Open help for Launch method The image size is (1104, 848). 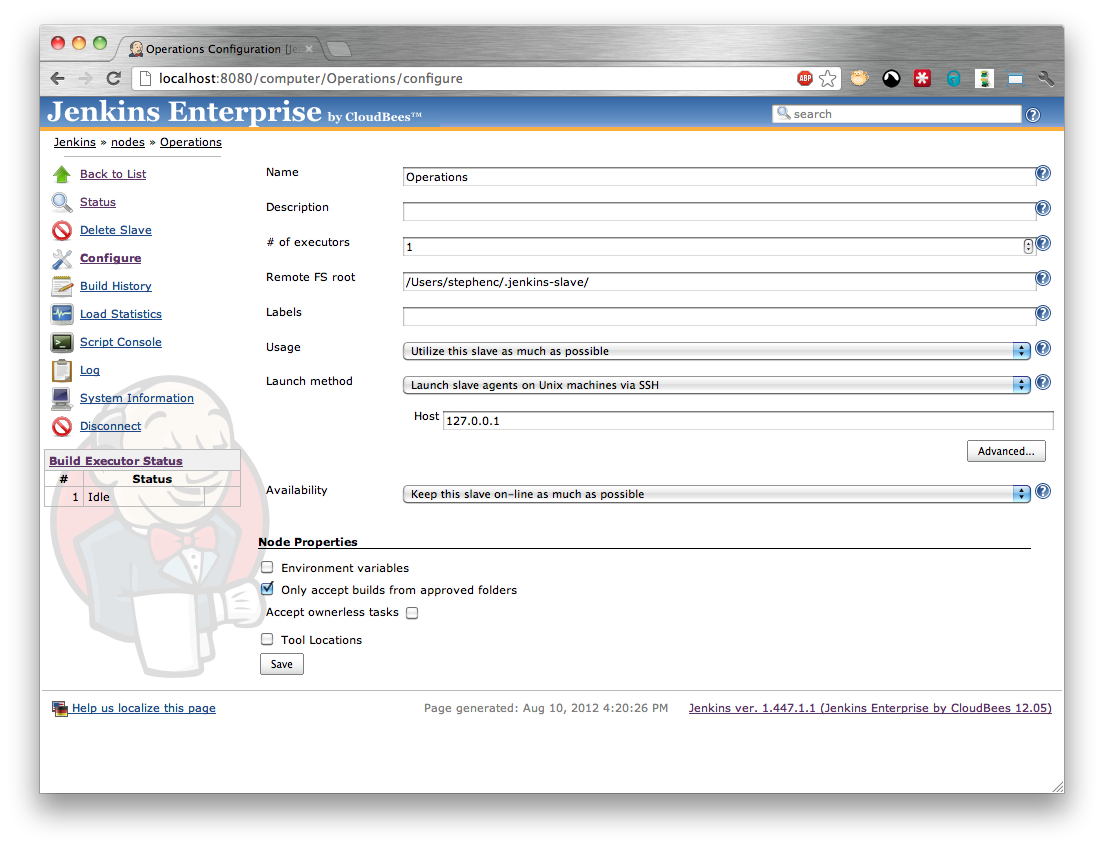pyautogui.click(x=1043, y=382)
